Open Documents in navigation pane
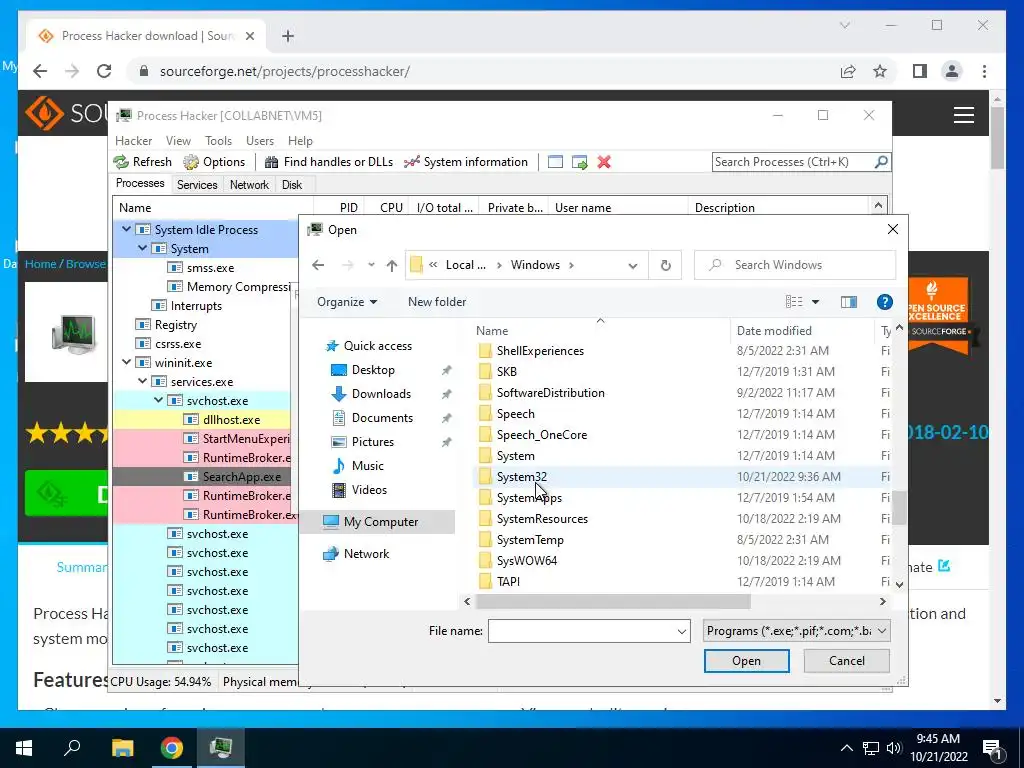1024x768 pixels. (x=382, y=418)
